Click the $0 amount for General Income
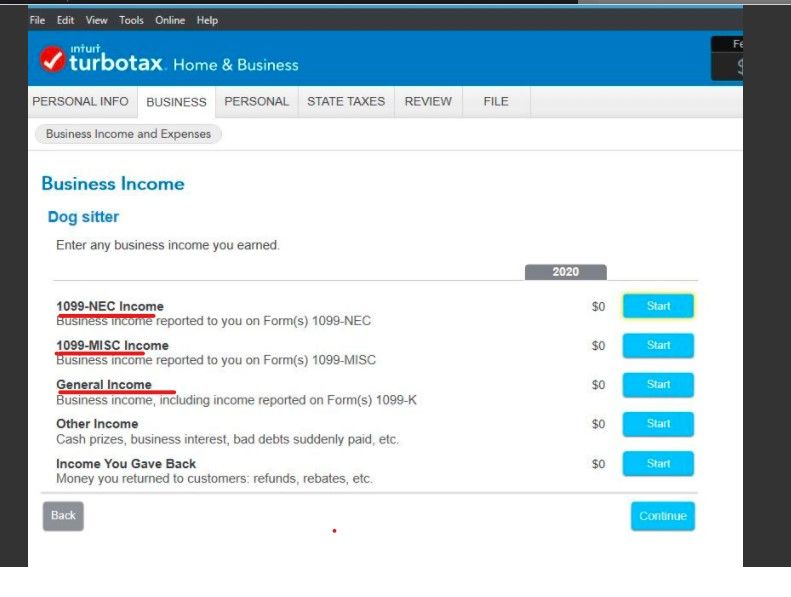Screen dimensions: 791x597 coord(598,385)
